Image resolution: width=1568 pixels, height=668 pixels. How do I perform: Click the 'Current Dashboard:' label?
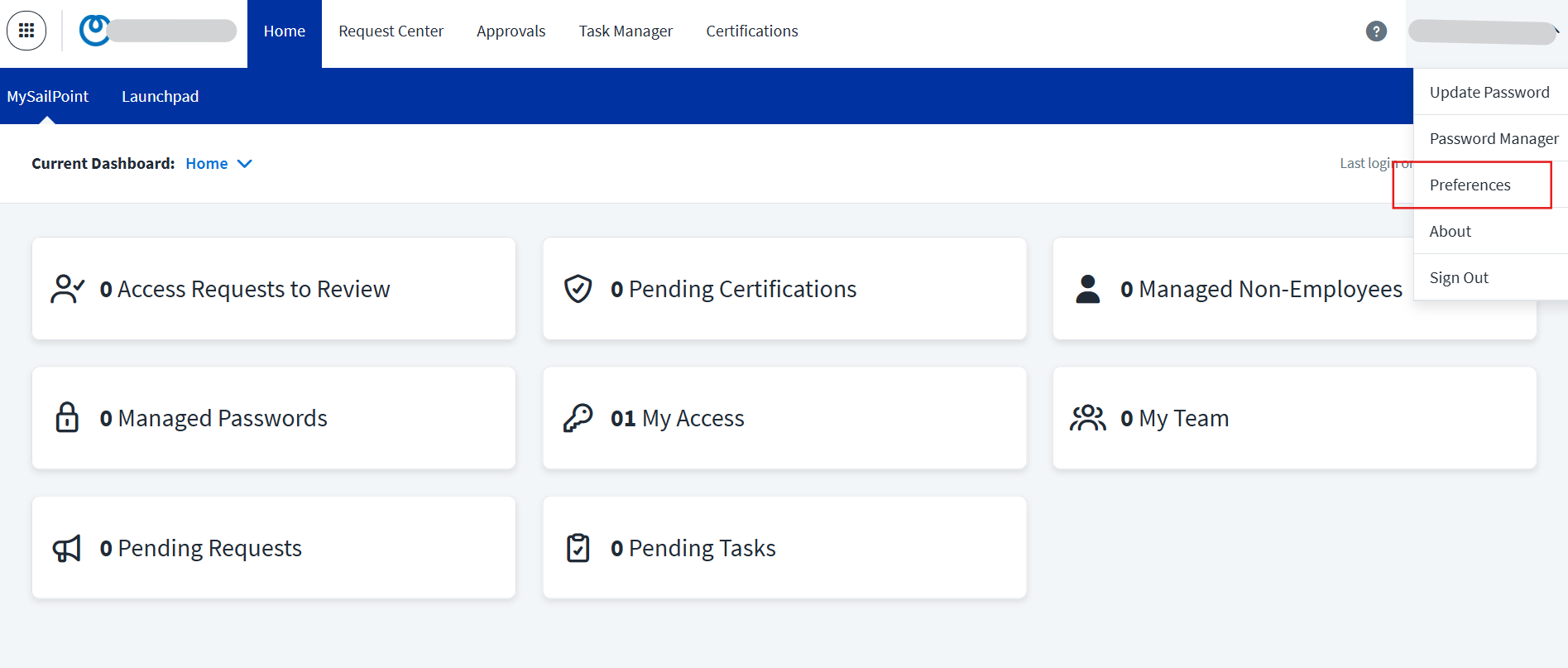(103, 164)
